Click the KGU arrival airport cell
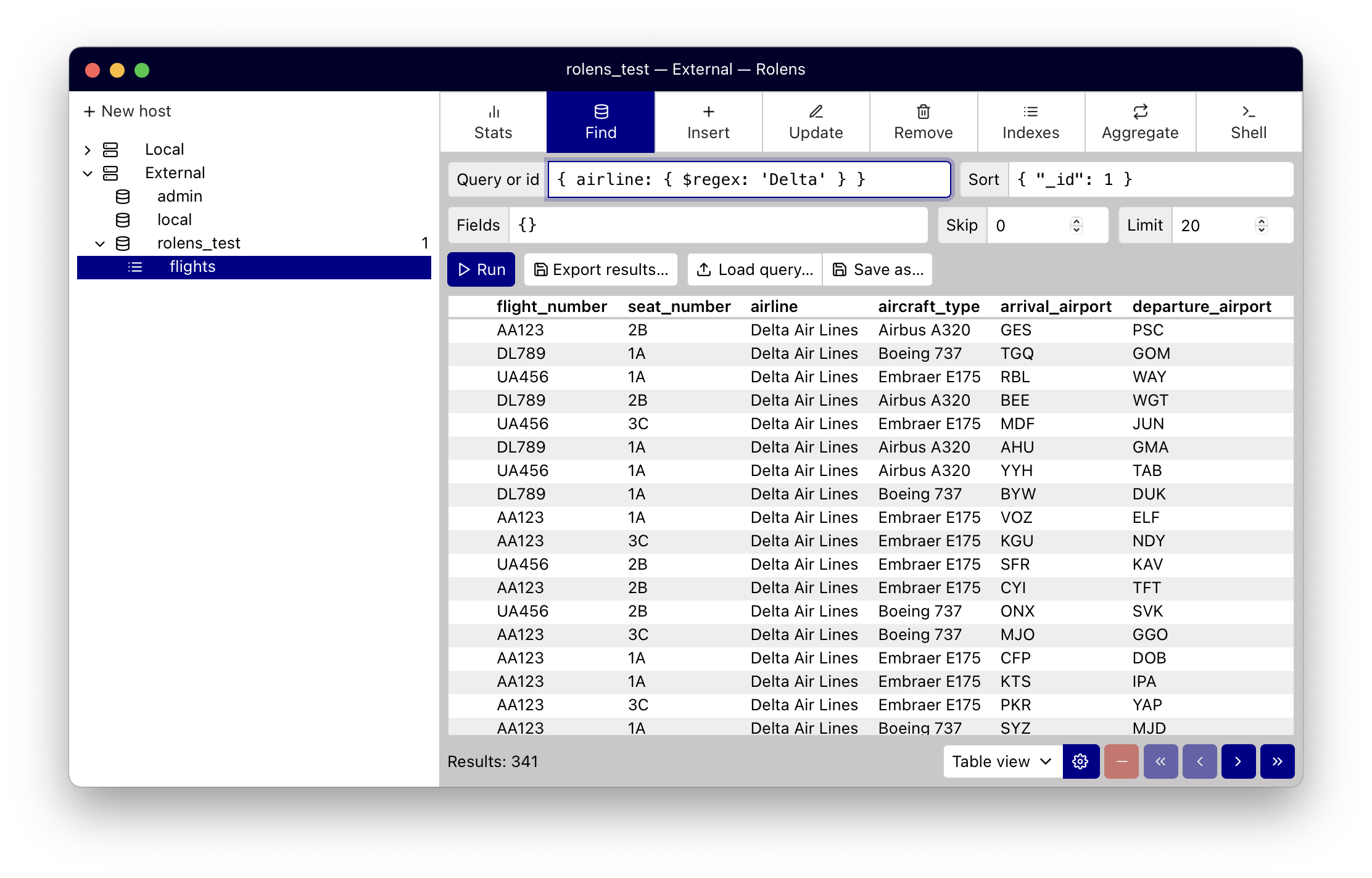The height and width of the screenshot is (878, 1372). (x=1017, y=541)
